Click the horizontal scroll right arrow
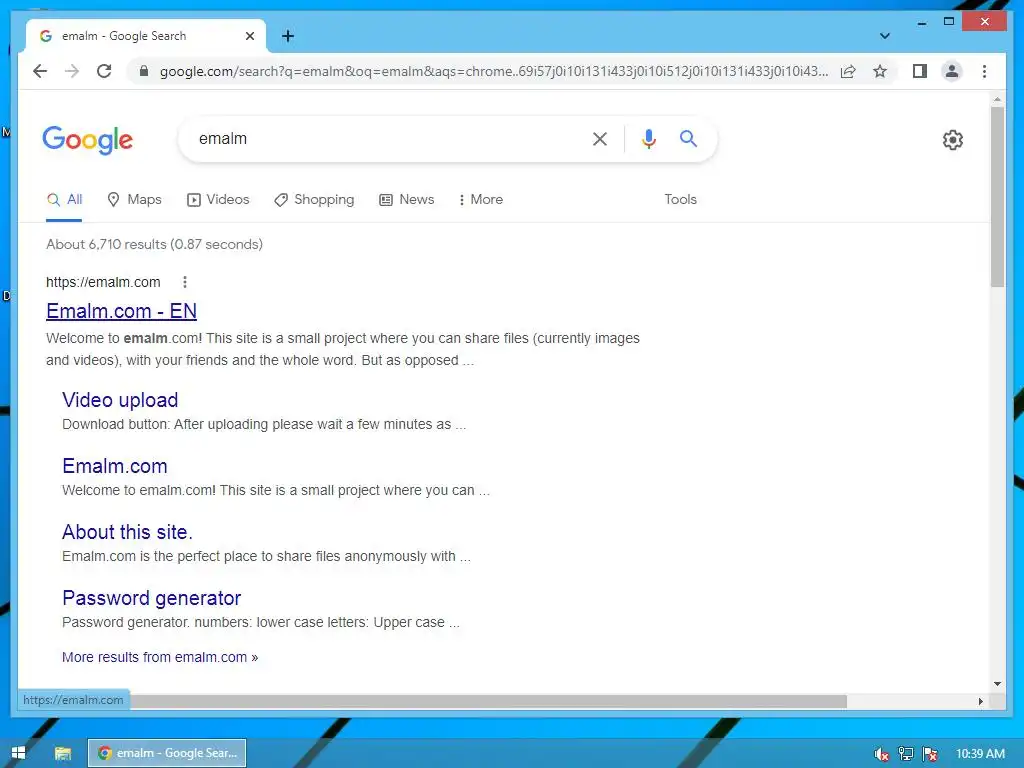1024x768 pixels. (x=980, y=701)
